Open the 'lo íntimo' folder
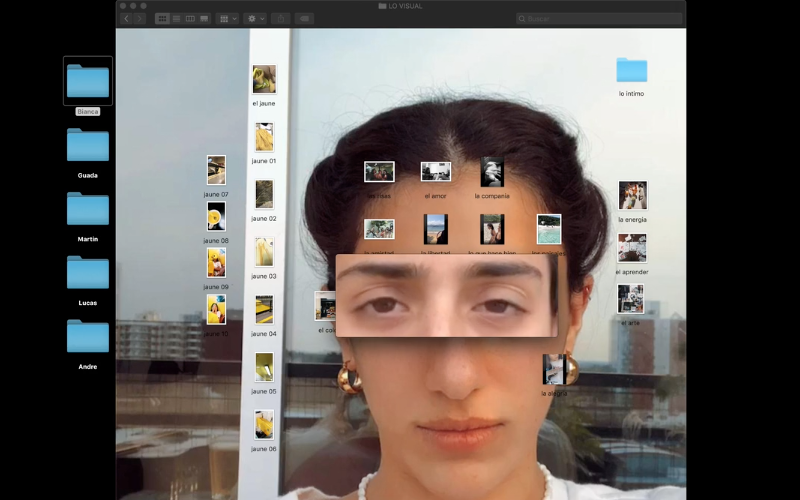 pyautogui.click(x=631, y=70)
